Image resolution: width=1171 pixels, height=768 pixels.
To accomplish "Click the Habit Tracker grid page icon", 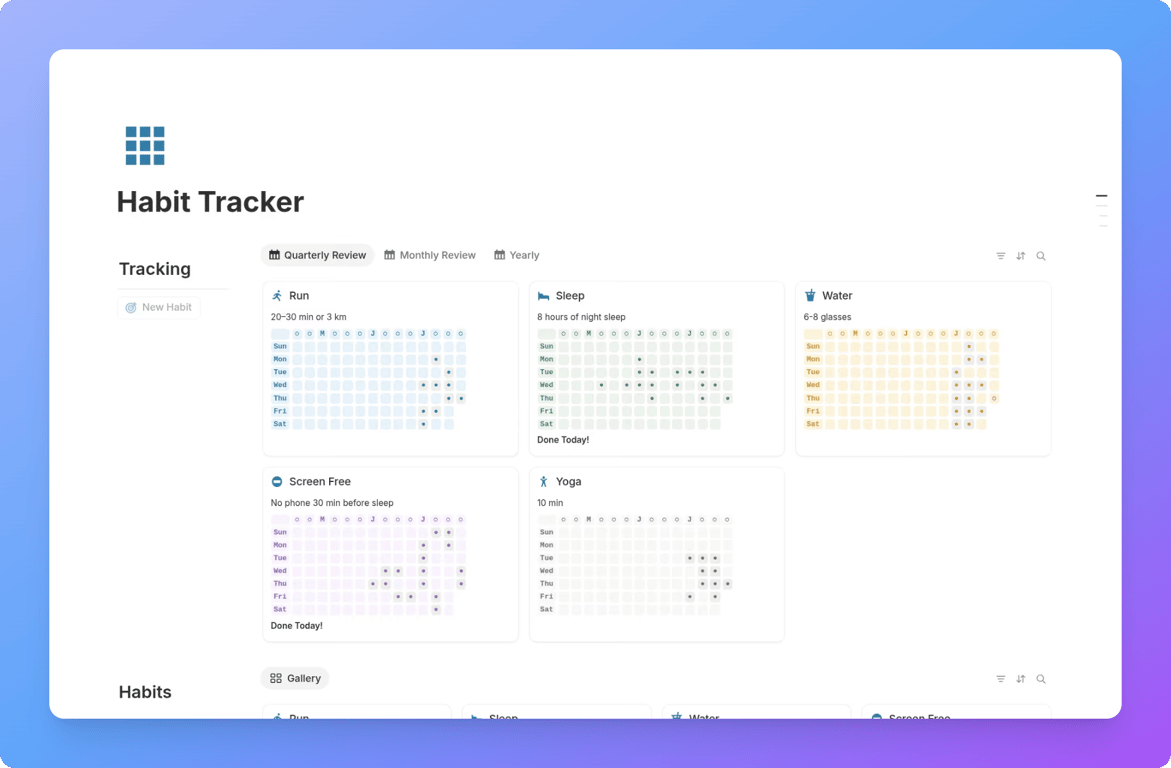I will [x=144, y=145].
